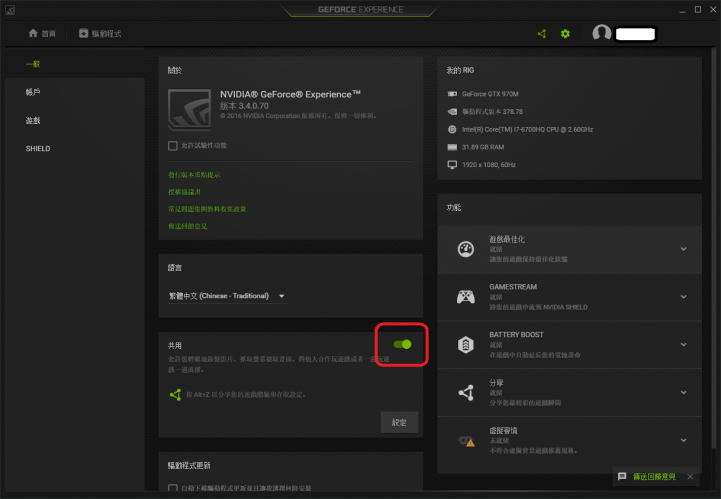Open the 驅動程式 drivers tab
The width and height of the screenshot is (721, 499).
point(100,34)
